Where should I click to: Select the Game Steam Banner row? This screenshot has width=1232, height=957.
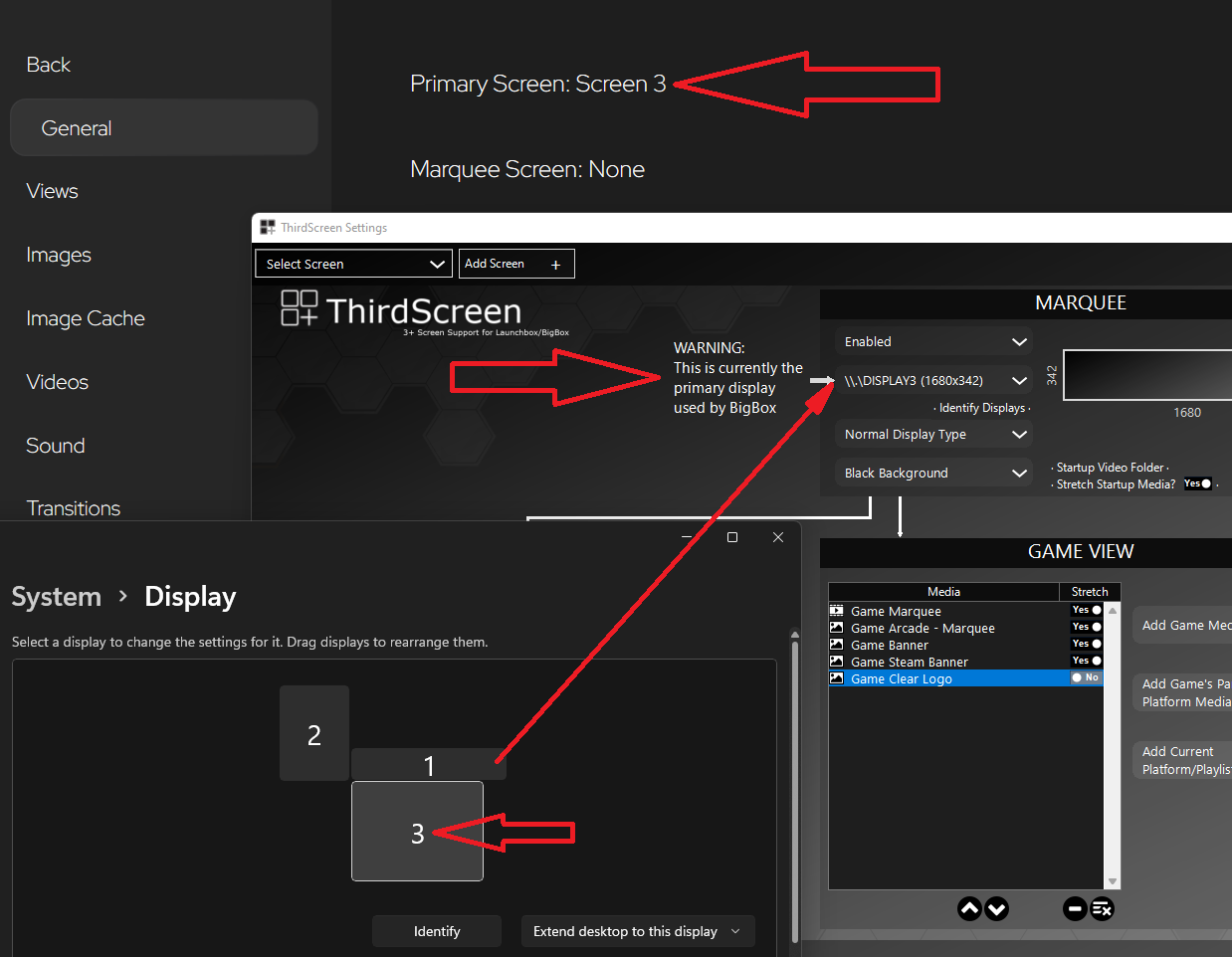965,662
